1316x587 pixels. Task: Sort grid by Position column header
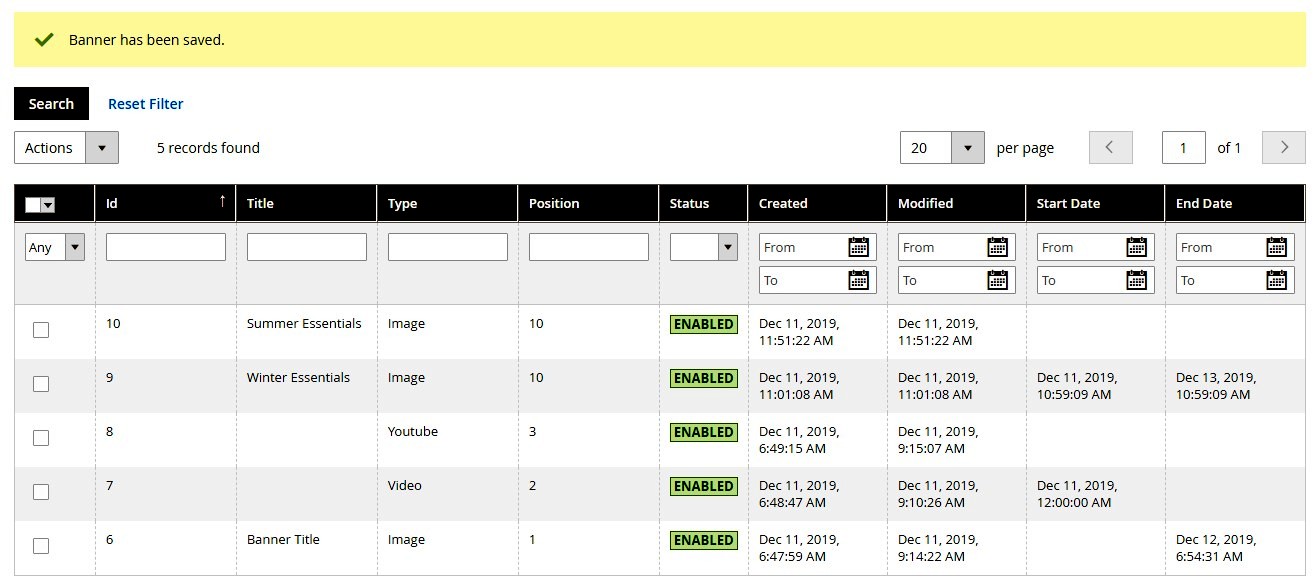pos(554,203)
